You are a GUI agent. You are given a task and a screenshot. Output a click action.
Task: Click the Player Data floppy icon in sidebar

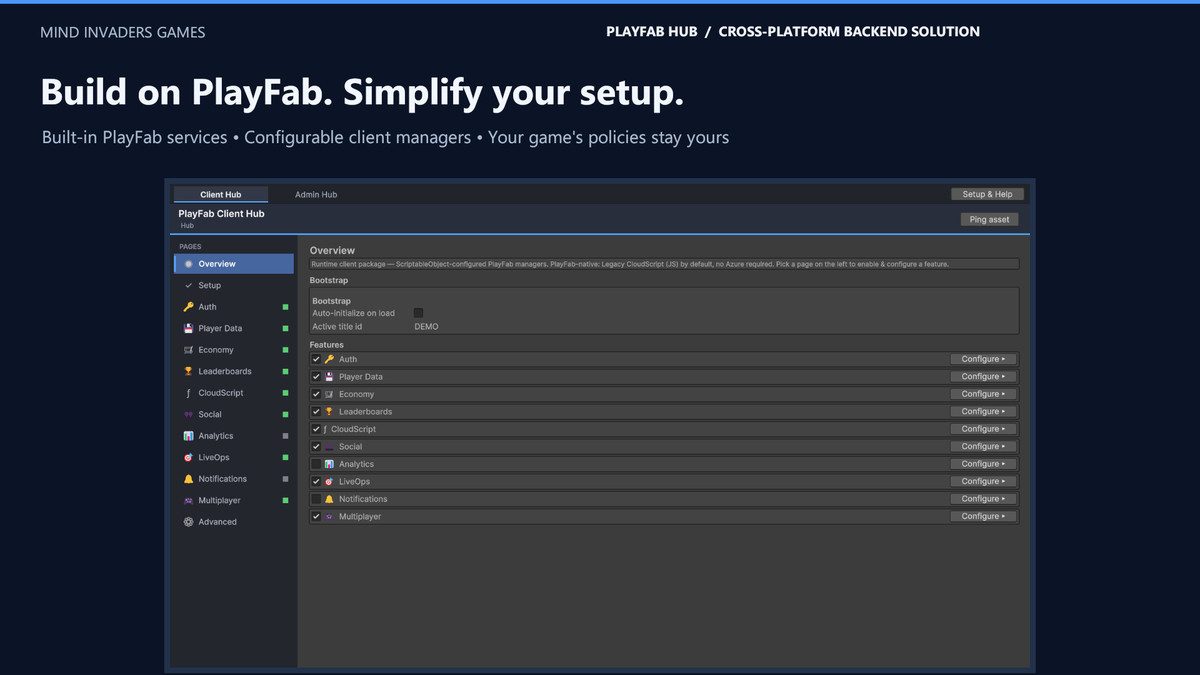point(189,328)
